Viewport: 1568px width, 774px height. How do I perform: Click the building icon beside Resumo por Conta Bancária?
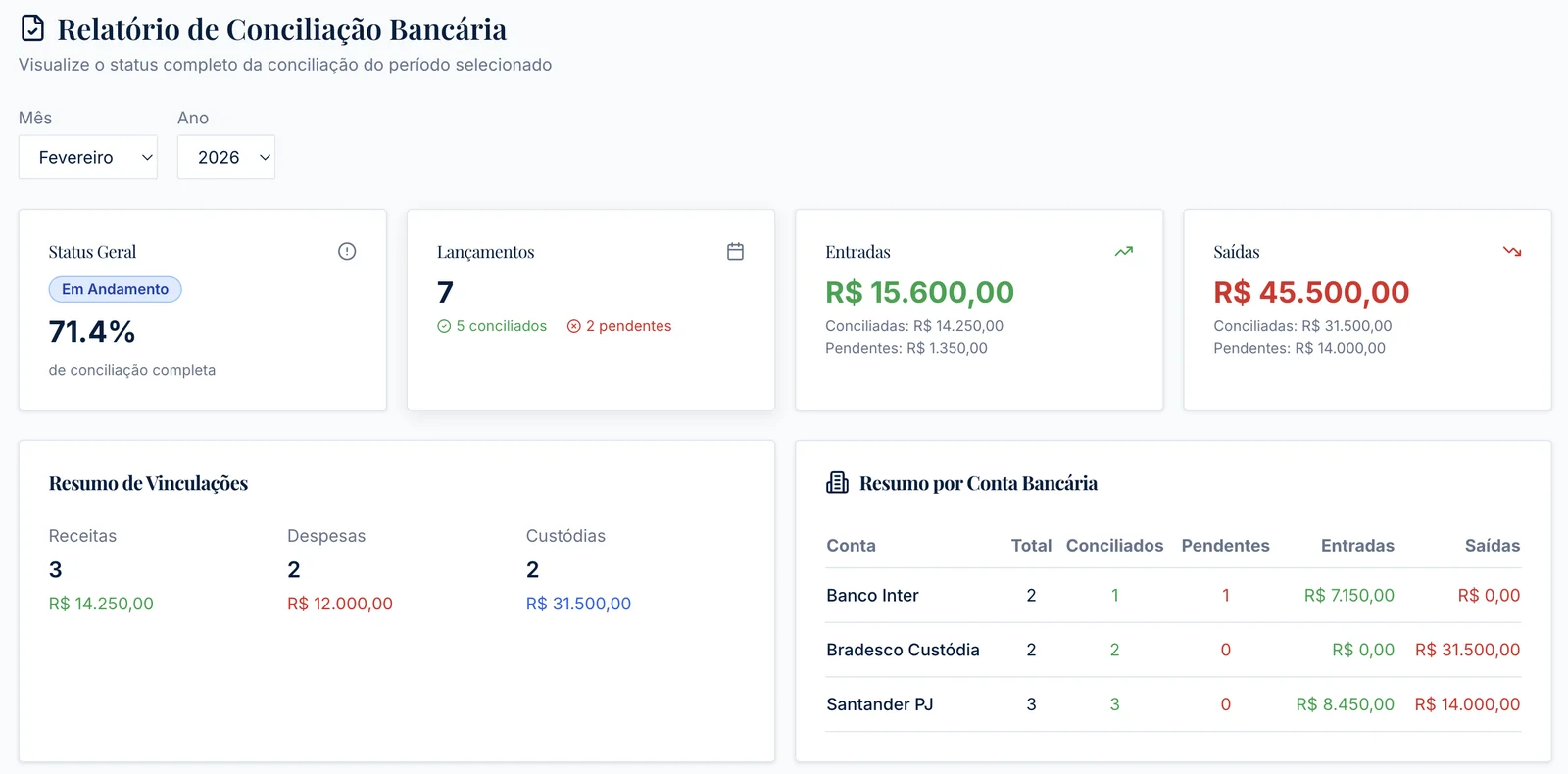838,483
